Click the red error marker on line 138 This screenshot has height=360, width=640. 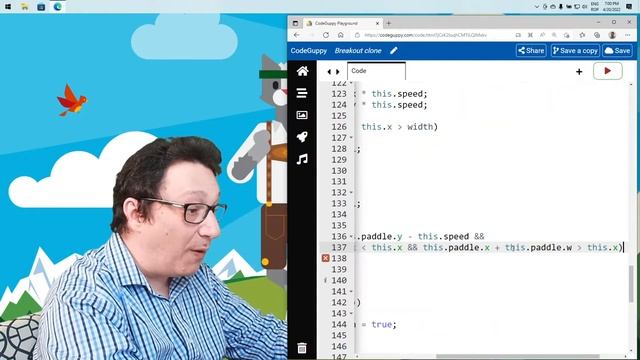click(325, 258)
